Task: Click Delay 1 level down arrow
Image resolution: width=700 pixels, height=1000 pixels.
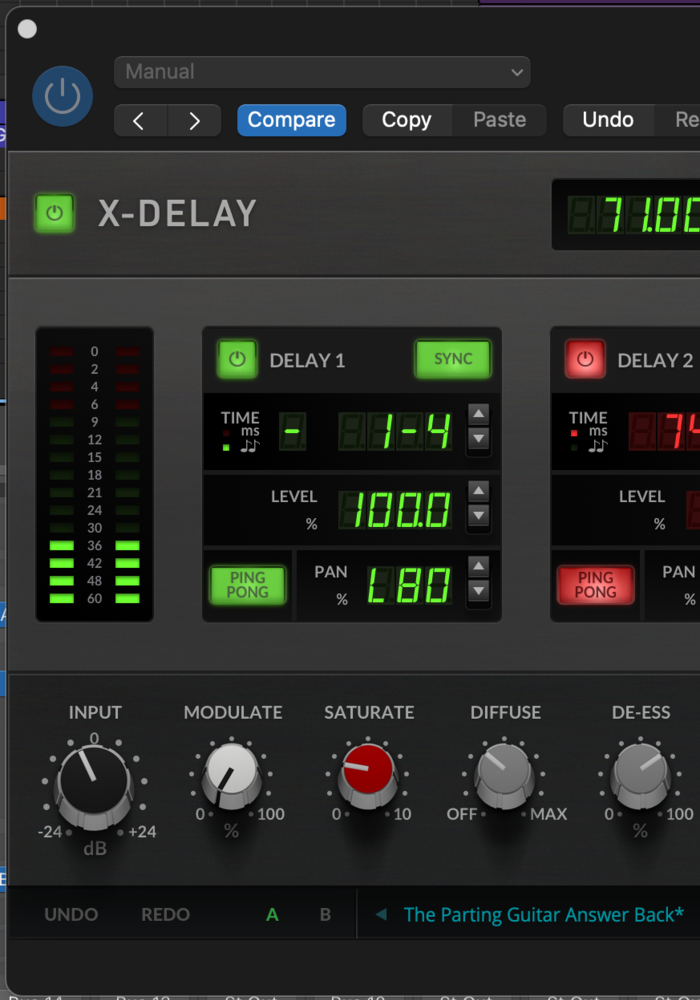Action: tap(479, 516)
